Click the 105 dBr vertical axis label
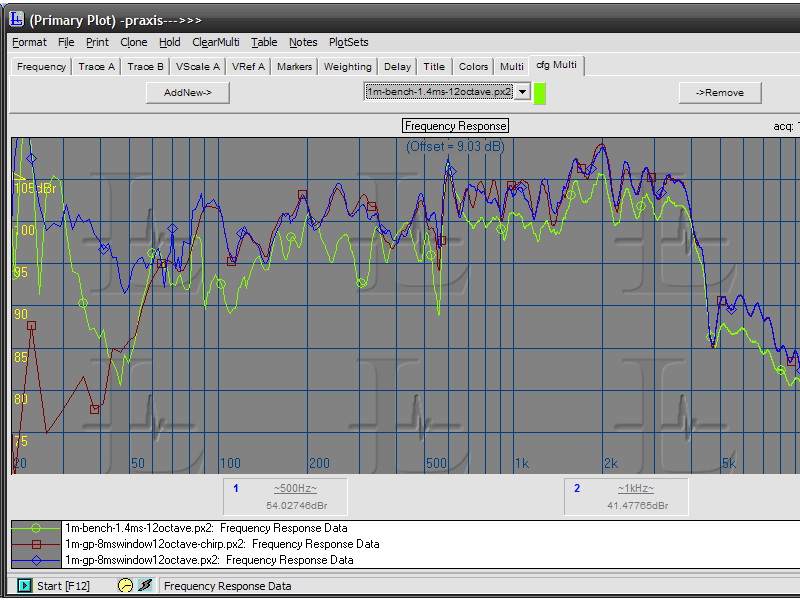 coord(35,188)
